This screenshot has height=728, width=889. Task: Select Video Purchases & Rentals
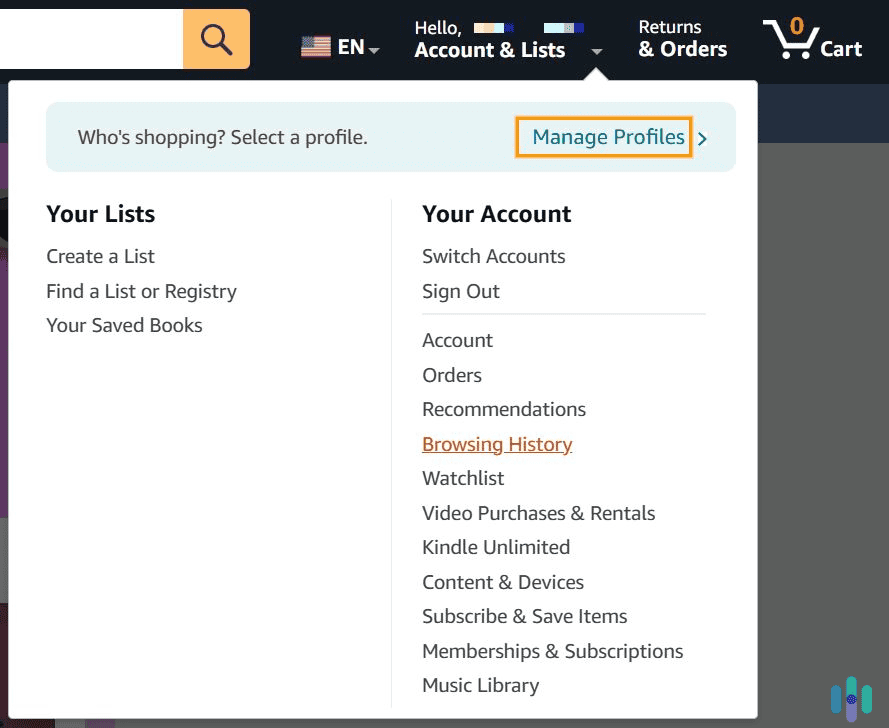pos(539,513)
